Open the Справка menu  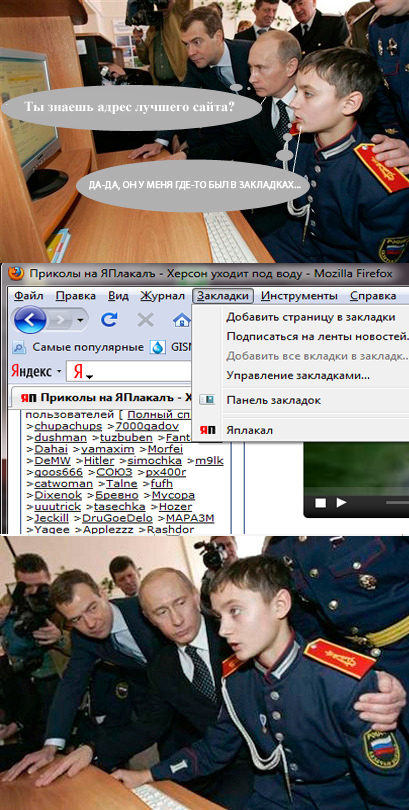point(373,296)
